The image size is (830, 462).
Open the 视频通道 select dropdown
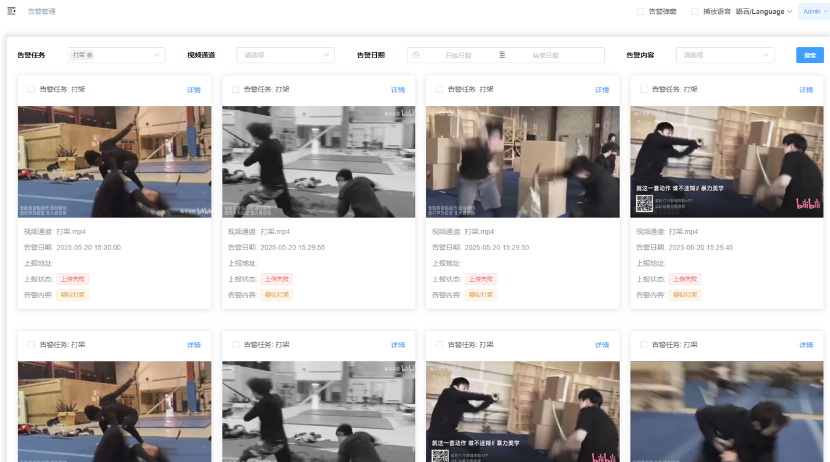click(285, 55)
